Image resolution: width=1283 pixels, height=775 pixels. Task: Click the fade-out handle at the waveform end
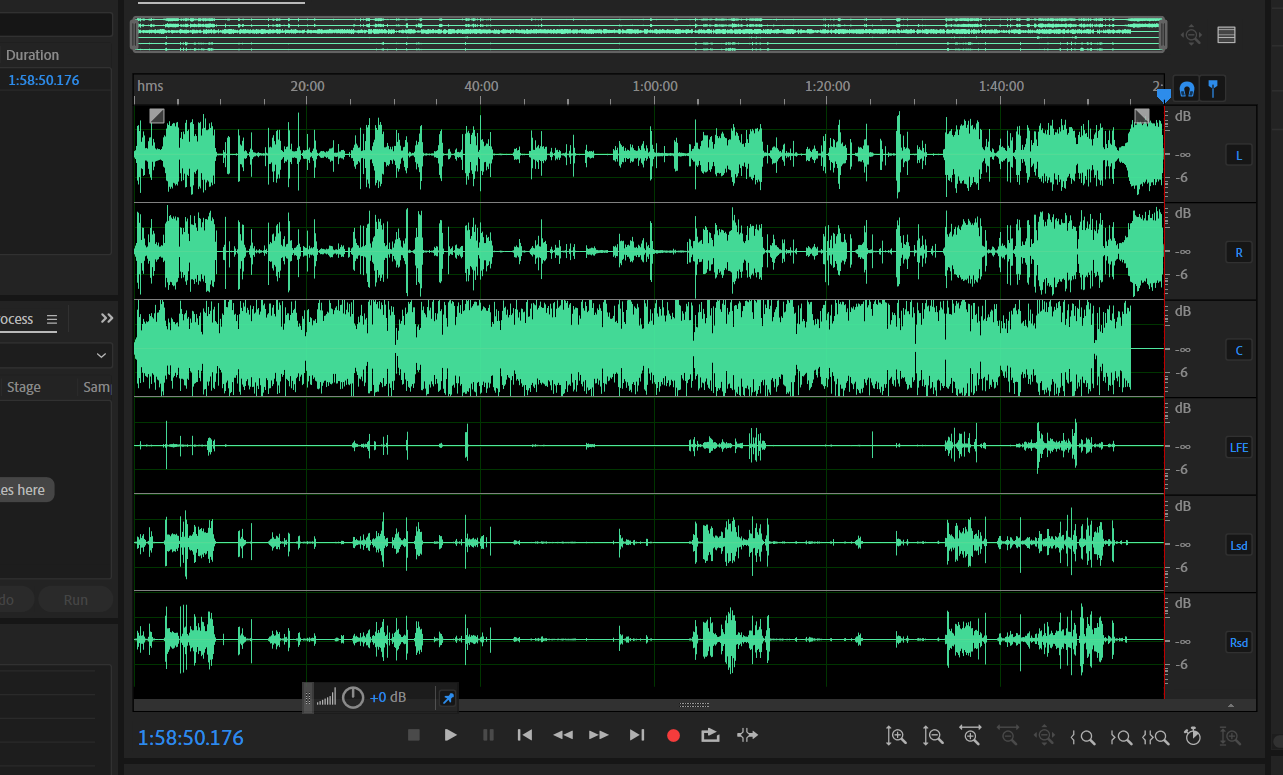(1142, 116)
